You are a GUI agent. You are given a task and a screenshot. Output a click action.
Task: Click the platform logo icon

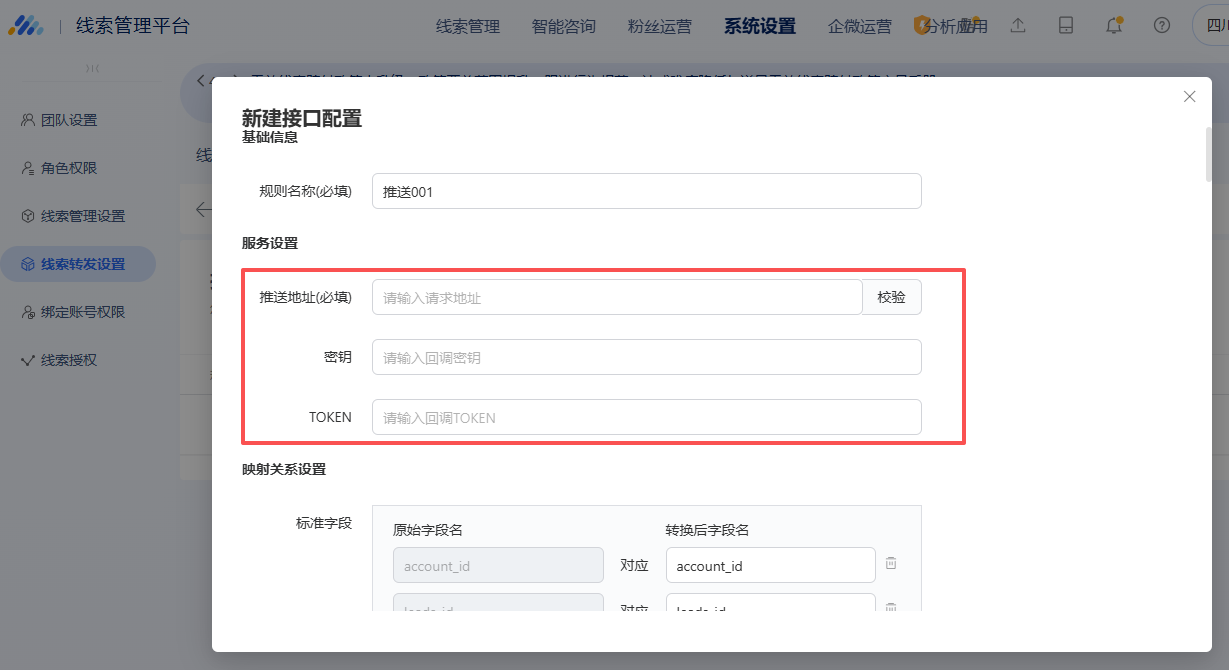(26, 26)
